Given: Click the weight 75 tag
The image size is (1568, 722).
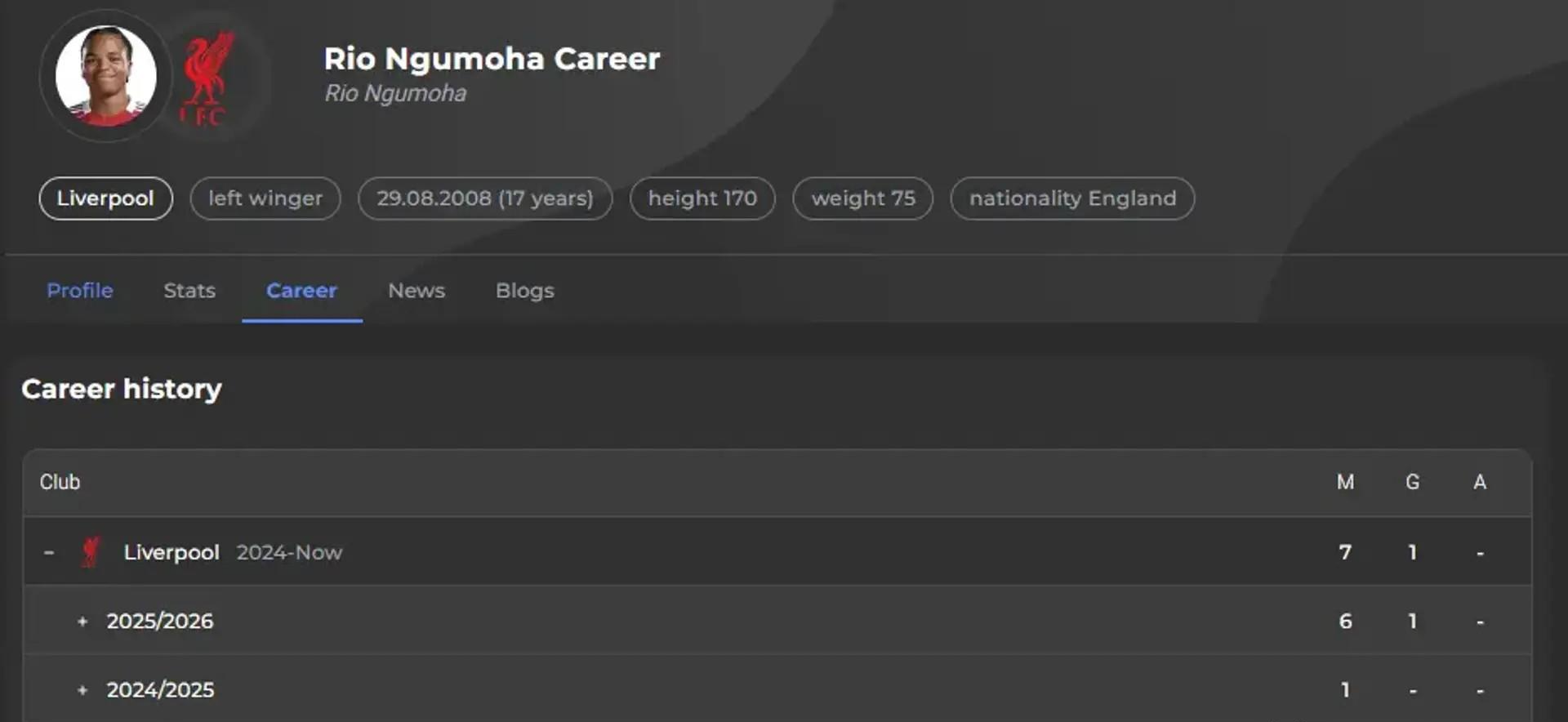Looking at the screenshot, I should coord(862,198).
